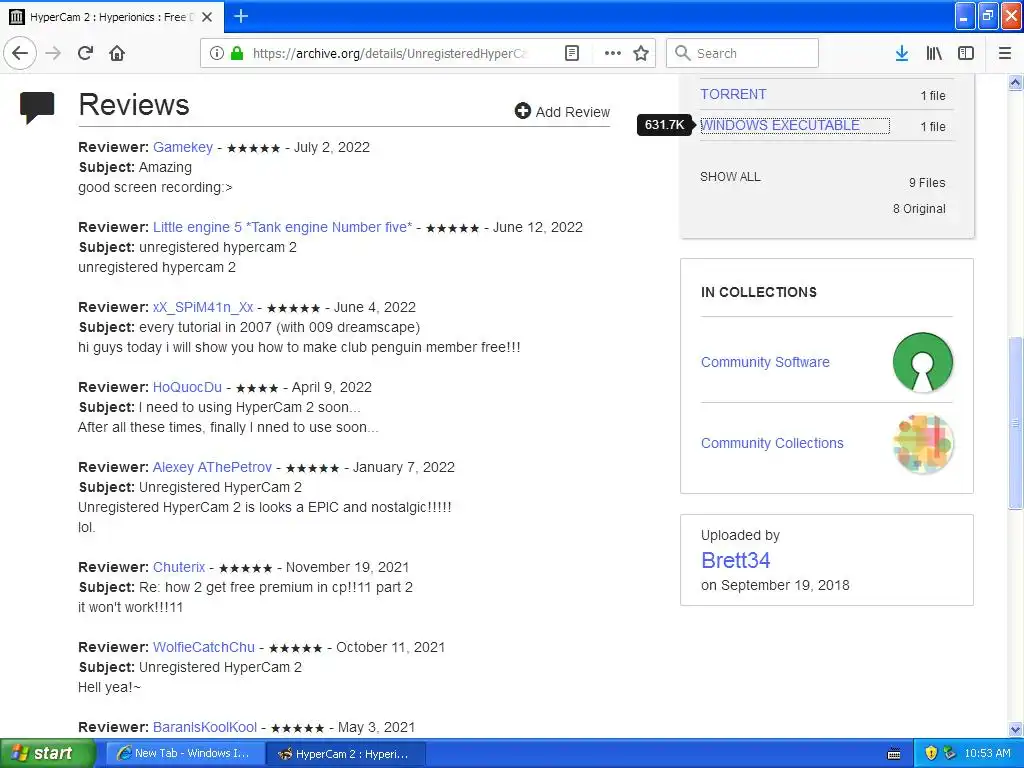Open reviewer HoQuocDu profile
The width and height of the screenshot is (1024, 768).
[187, 387]
